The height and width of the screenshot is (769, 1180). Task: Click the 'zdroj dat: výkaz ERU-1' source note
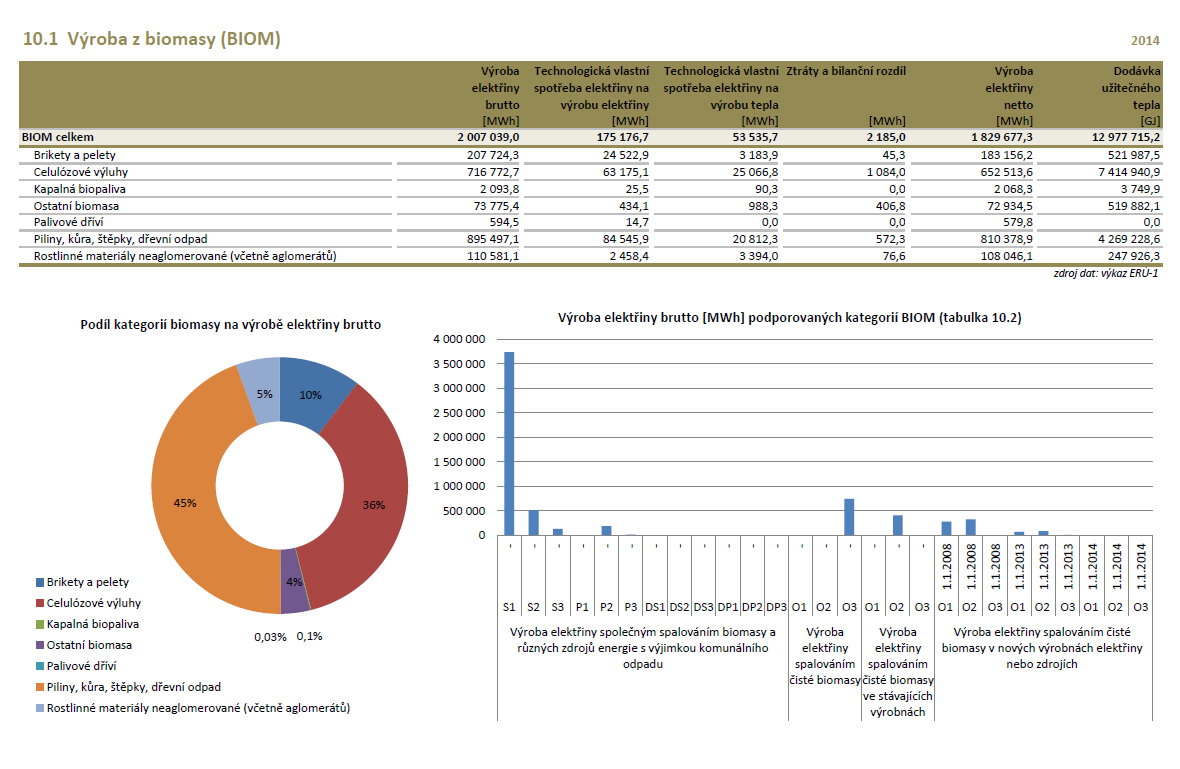pyautogui.click(x=1106, y=274)
